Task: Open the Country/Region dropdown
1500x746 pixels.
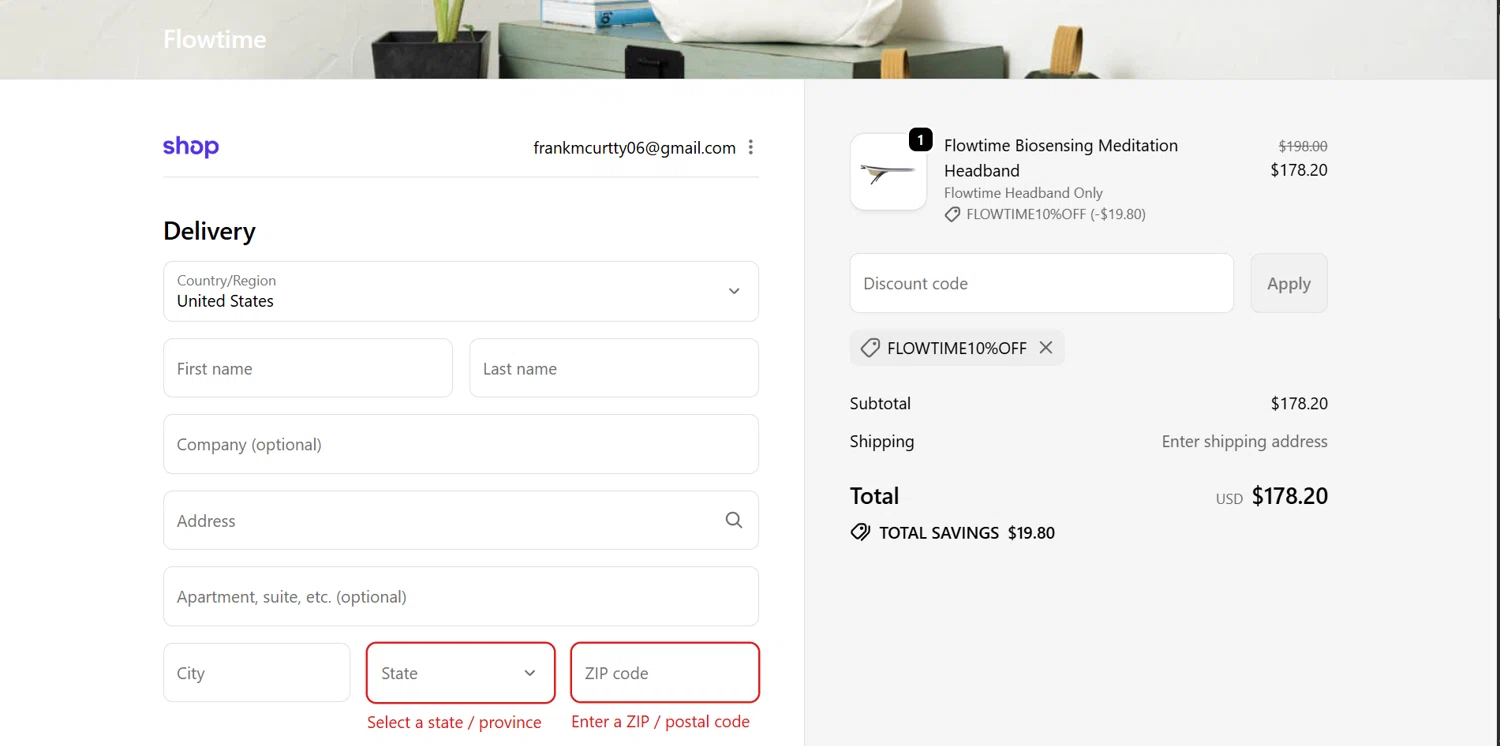Action: pos(461,291)
